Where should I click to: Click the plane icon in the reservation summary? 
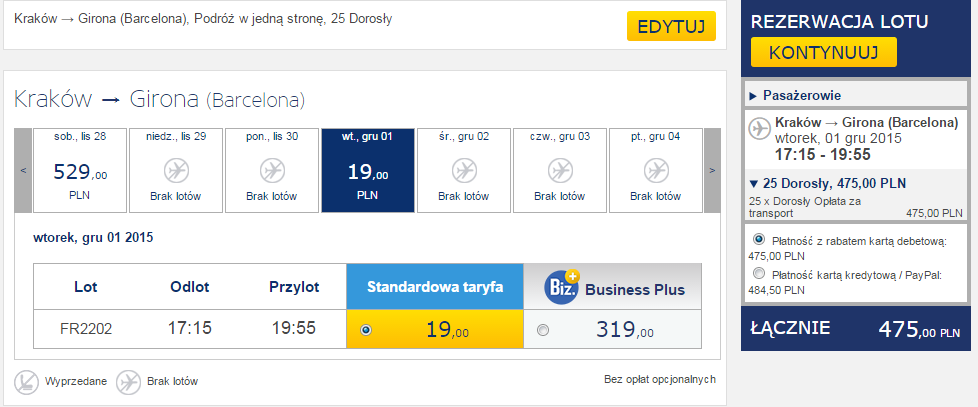pos(760,128)
